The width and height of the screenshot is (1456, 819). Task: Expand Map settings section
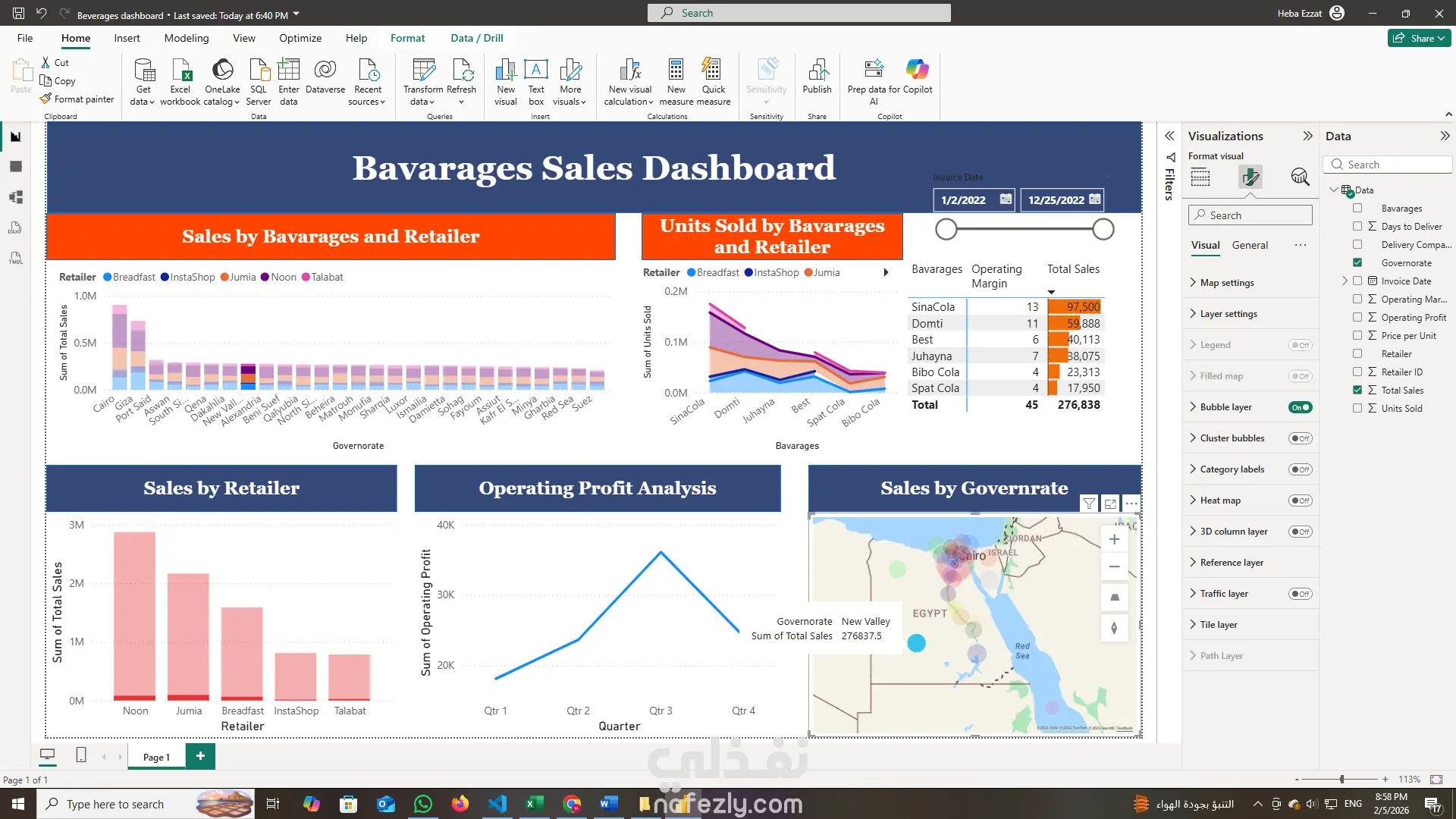(1226, 283)
